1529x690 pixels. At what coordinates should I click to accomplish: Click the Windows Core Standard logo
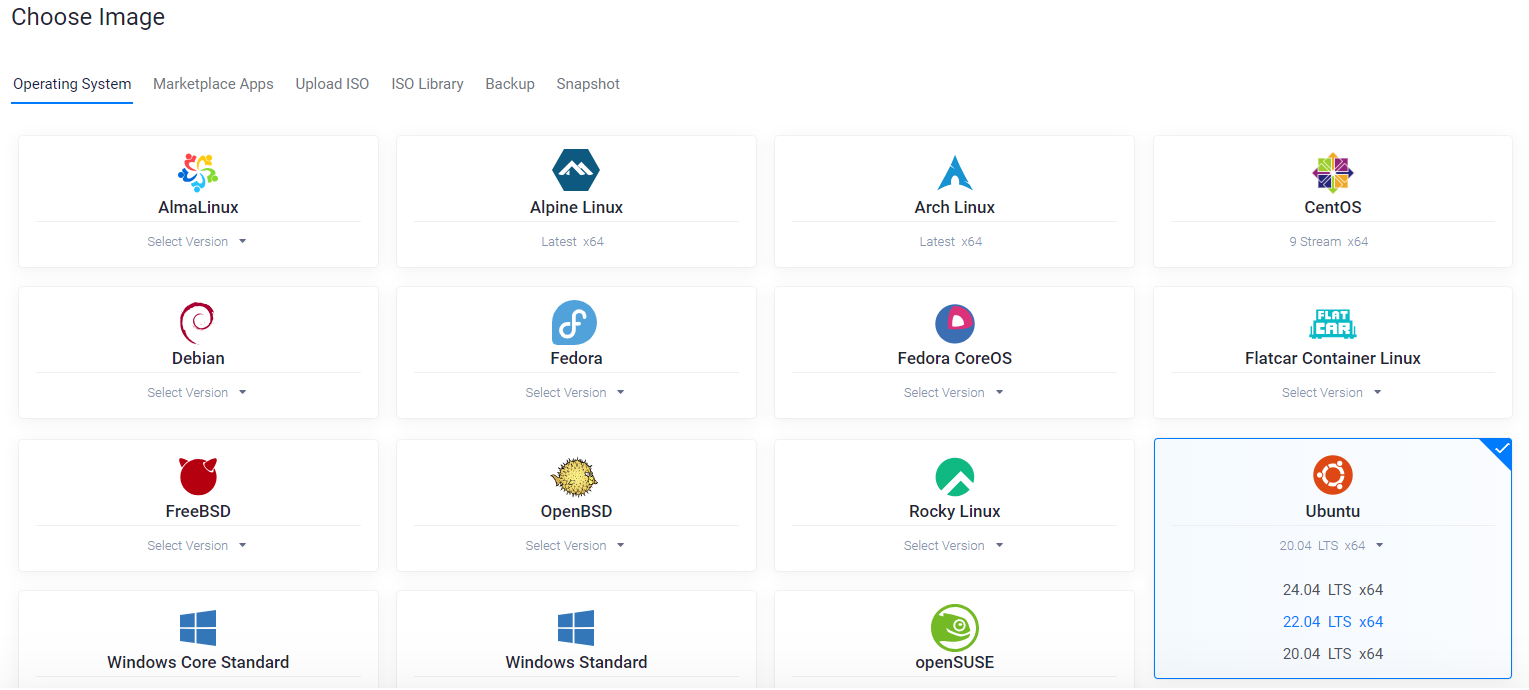point(198,628)
